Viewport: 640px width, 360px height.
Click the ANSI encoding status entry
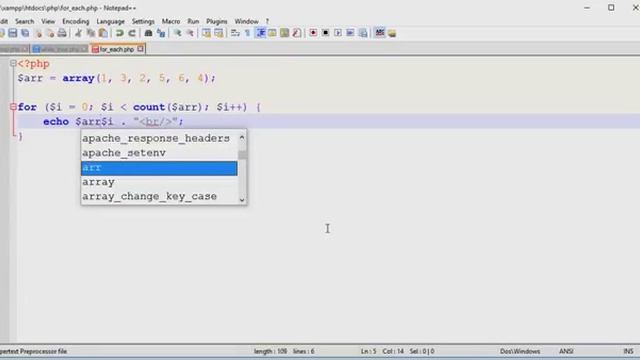[566, 351]
